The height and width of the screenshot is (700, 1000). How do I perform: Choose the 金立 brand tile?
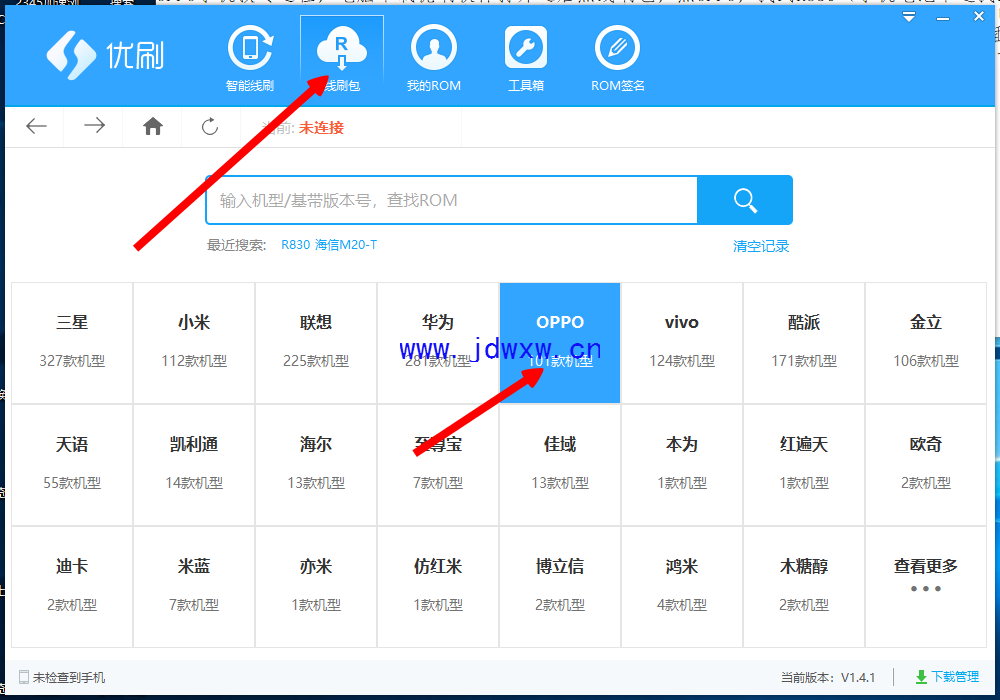coord(926,343)
